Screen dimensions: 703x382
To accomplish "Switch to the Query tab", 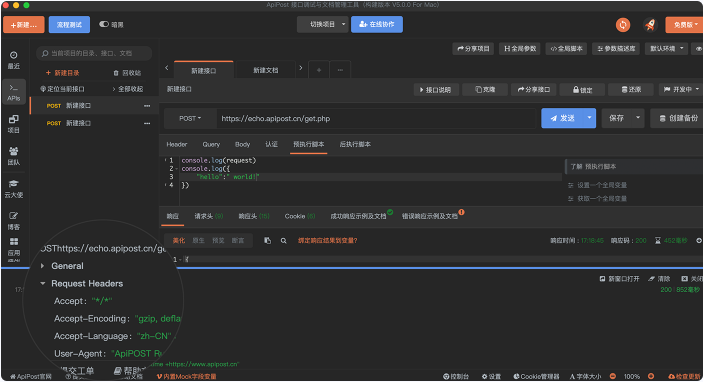I will (211, 144).
